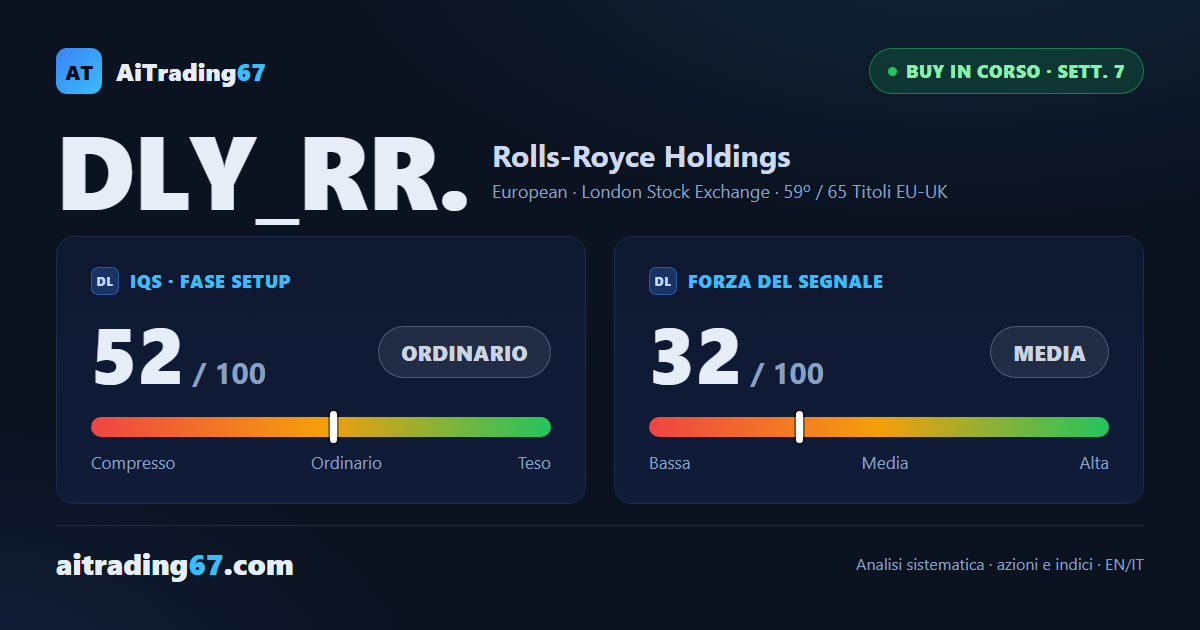The width and height of the screenshot is (1200, 630).
Task: Click the MEDIA pill
Action: tap(1049, 352)
